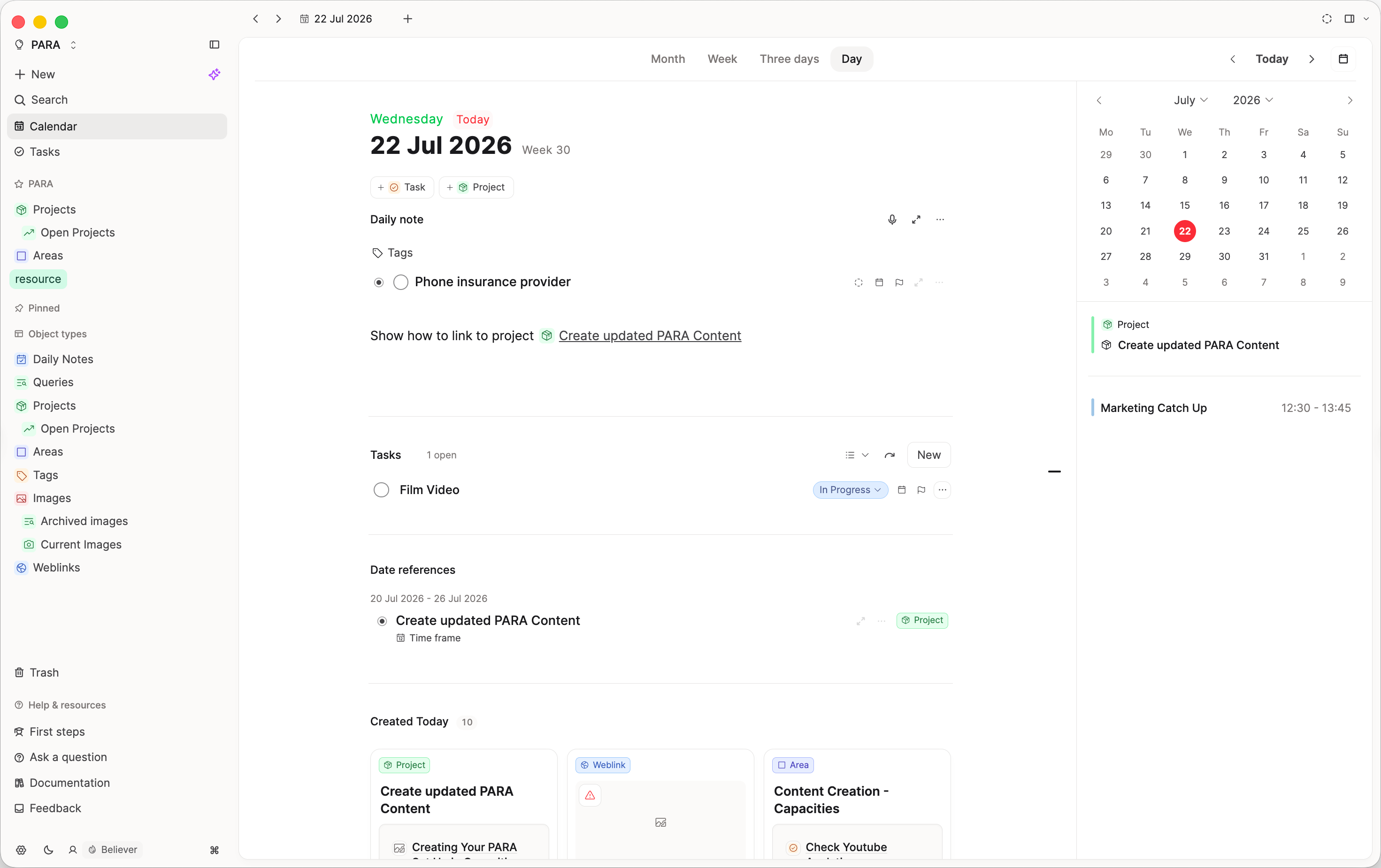
Task: Open Content Creation - Capacities area card
Action: point(857,804)
